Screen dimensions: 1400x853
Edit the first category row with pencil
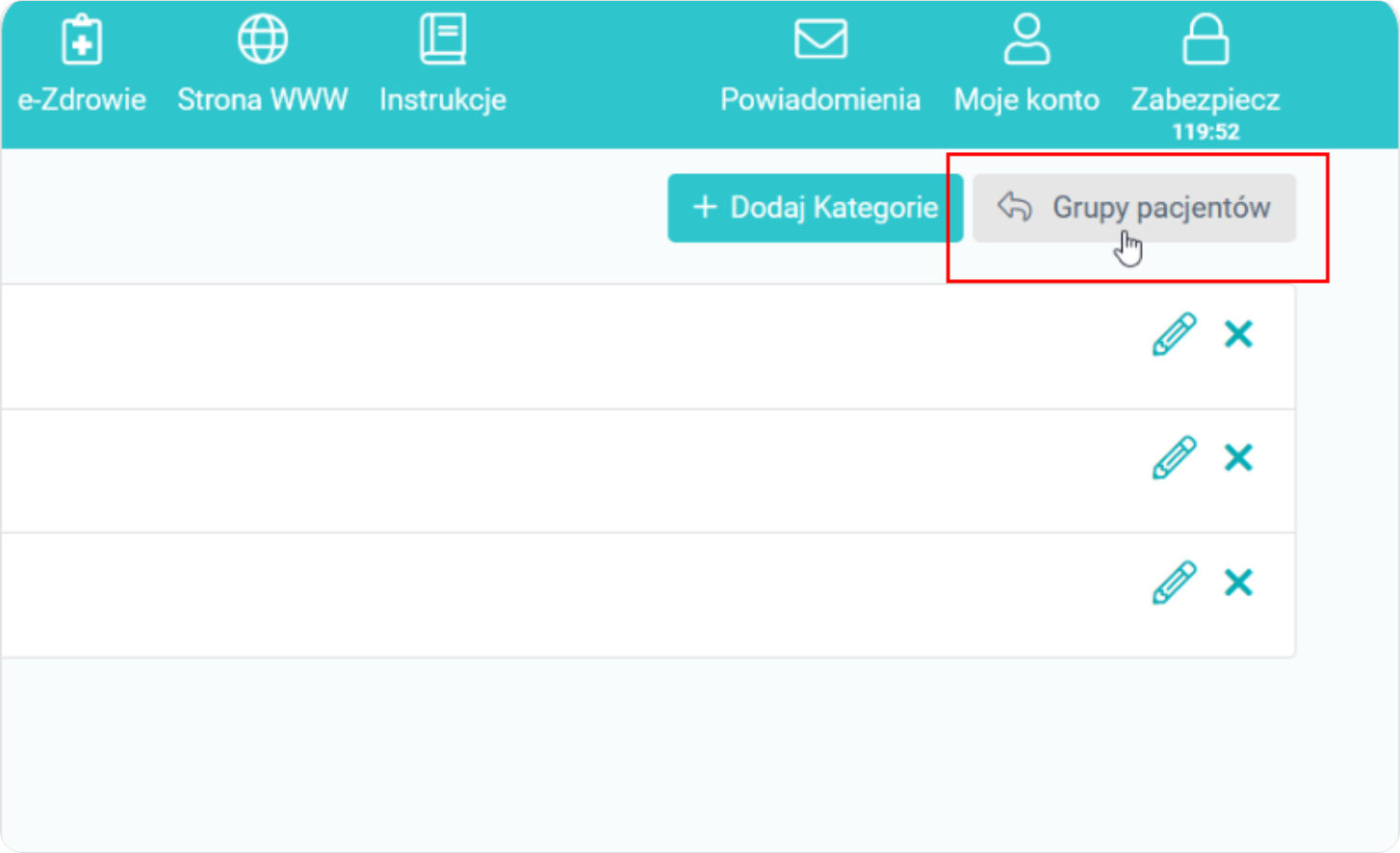1175,334
